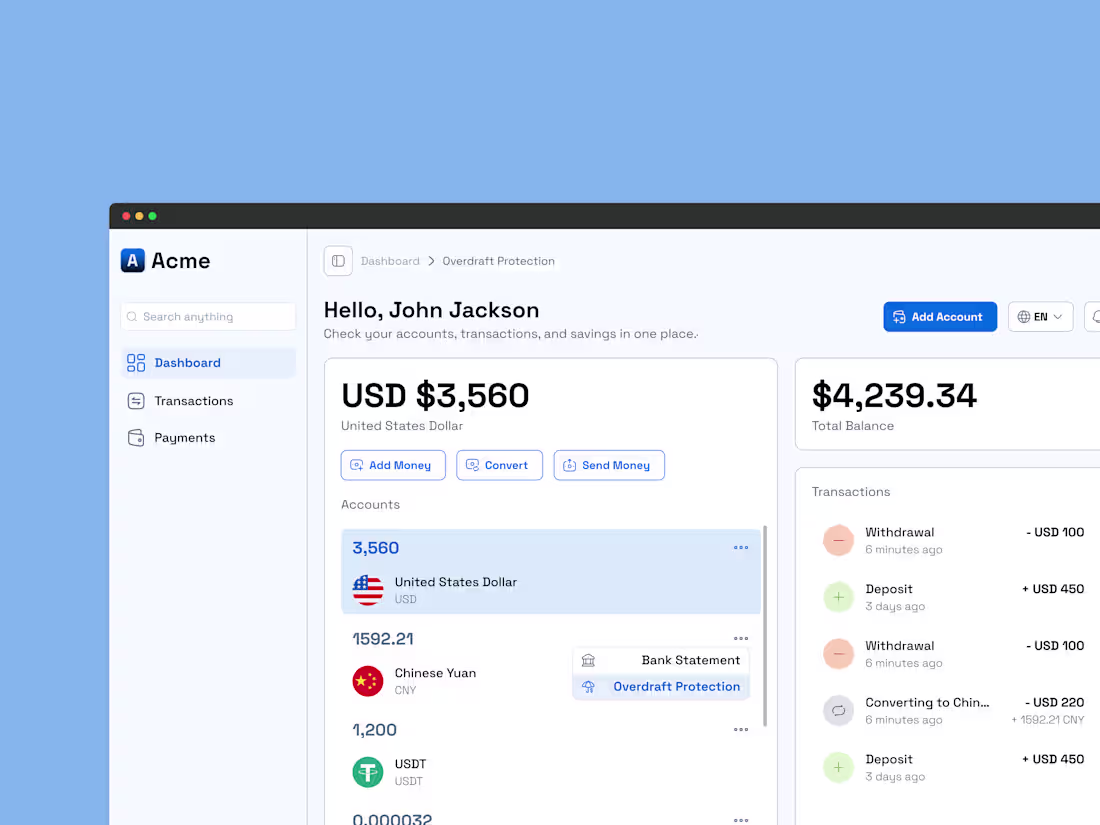
Task: Click the first Withdrawal minus icon
Action: pyautogui.click(x=838, y=540)
